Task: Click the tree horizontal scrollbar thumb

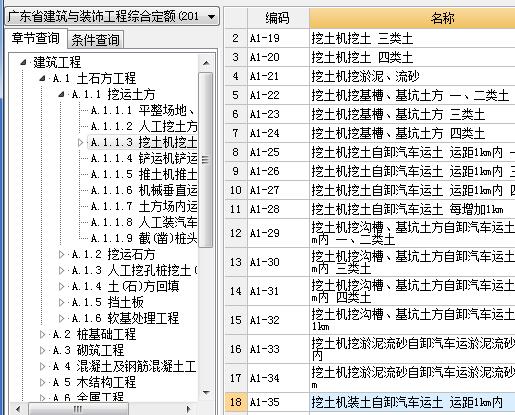Action: pos(78,409)
